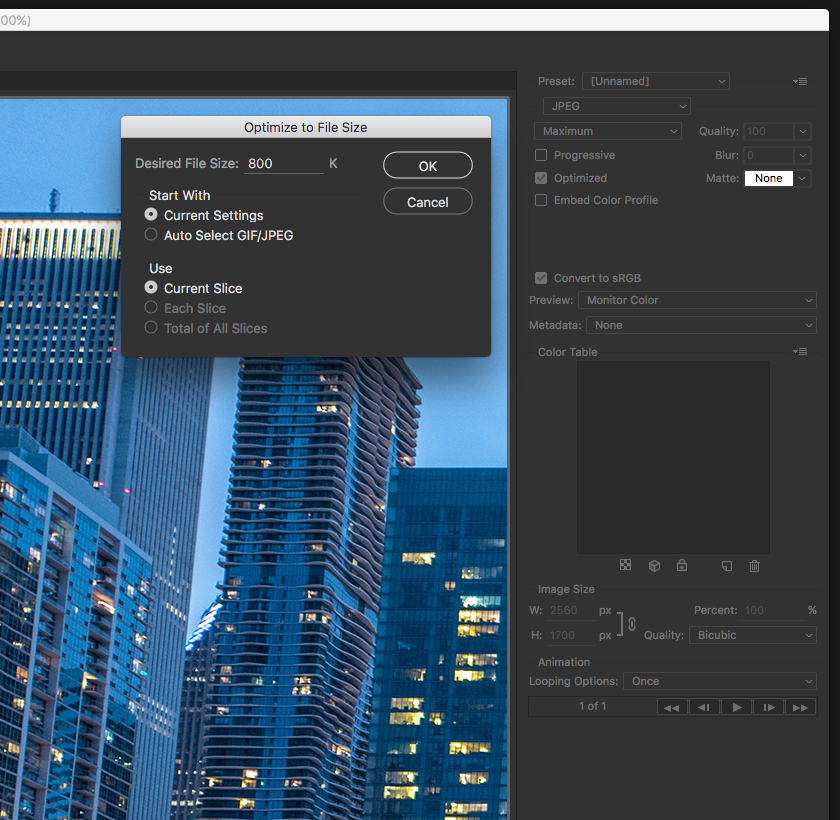Jump to the last animation frame
The image size is (840, 820).
tap(800, 706)
